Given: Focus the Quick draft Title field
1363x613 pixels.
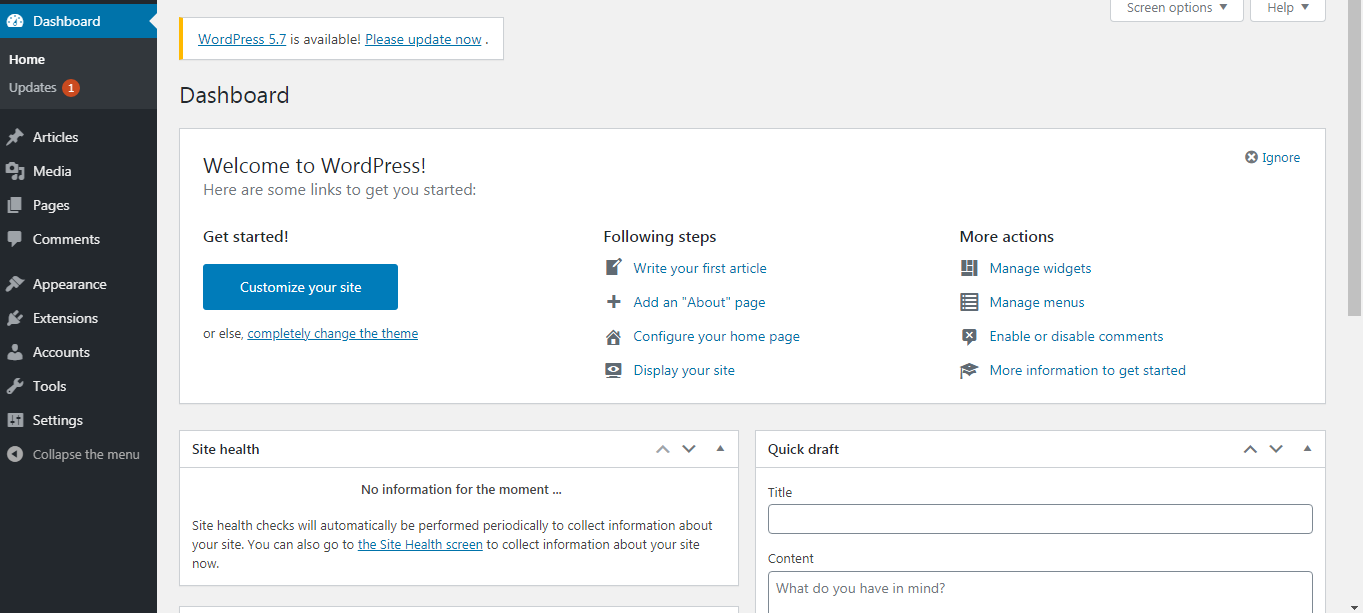Looking at the screenshot, I should (1040, 519).
